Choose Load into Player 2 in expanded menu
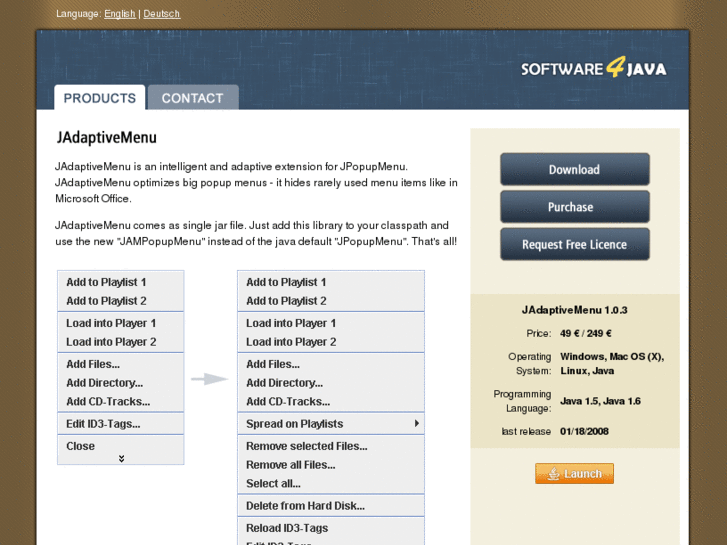Screen dimensions: 727x545 click(x=331, y=341)
